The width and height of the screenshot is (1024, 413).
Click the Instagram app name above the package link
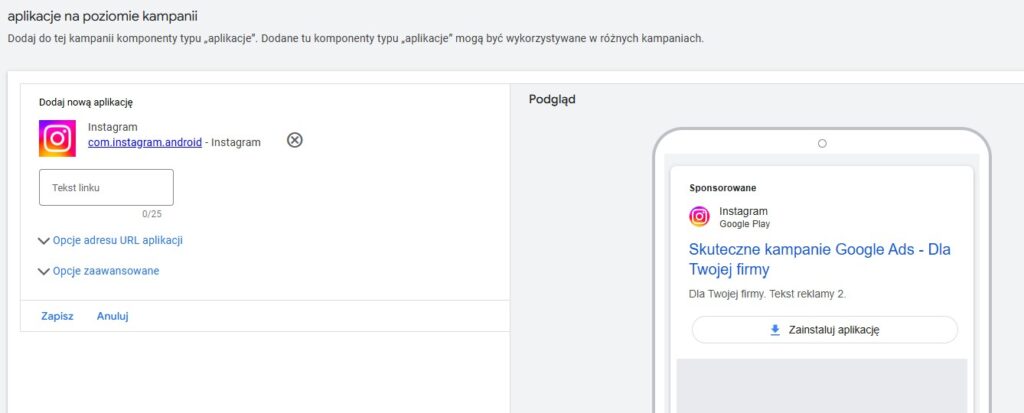click(113, 127)
